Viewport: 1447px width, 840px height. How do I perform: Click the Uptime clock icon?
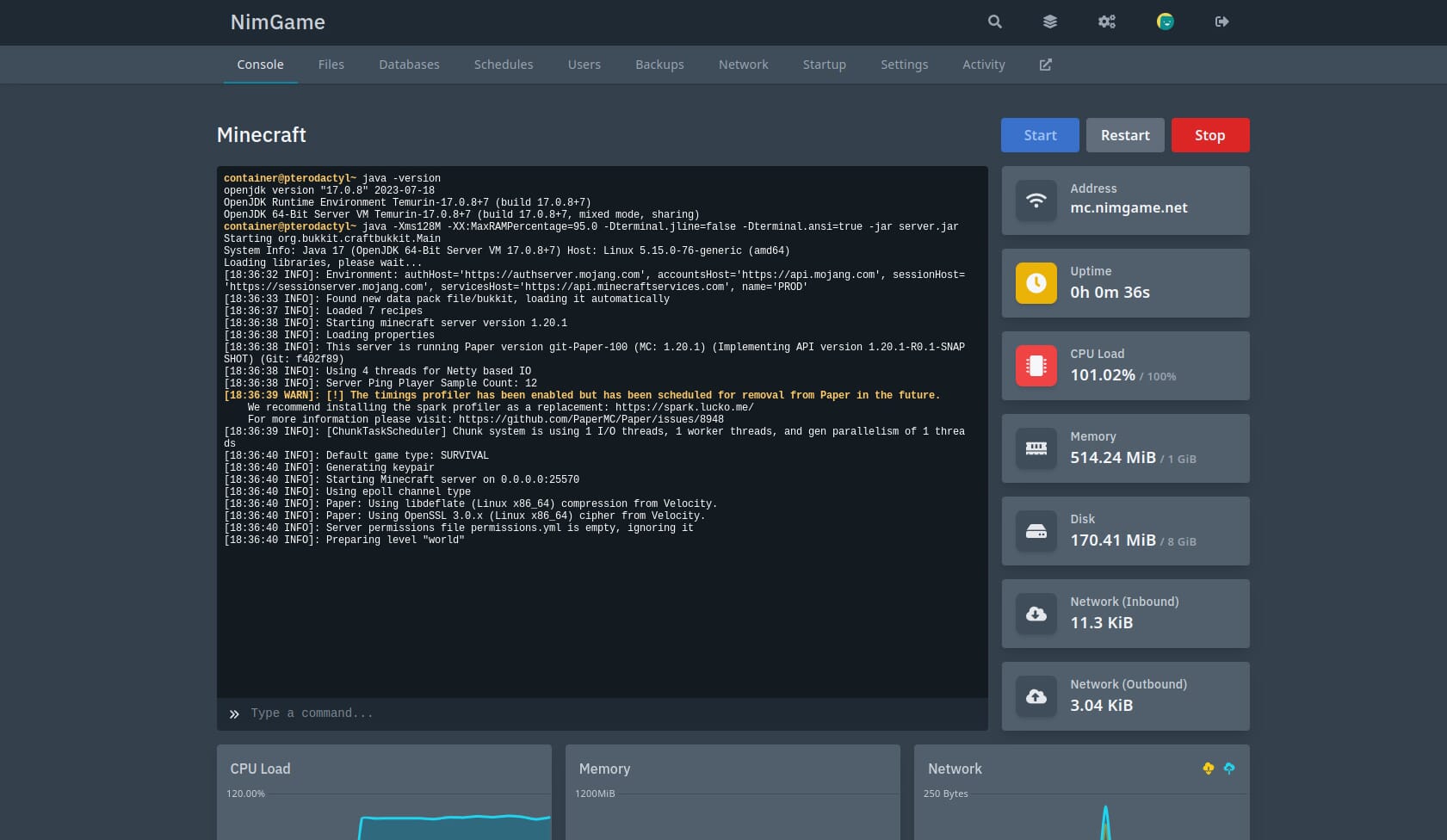1036,283
